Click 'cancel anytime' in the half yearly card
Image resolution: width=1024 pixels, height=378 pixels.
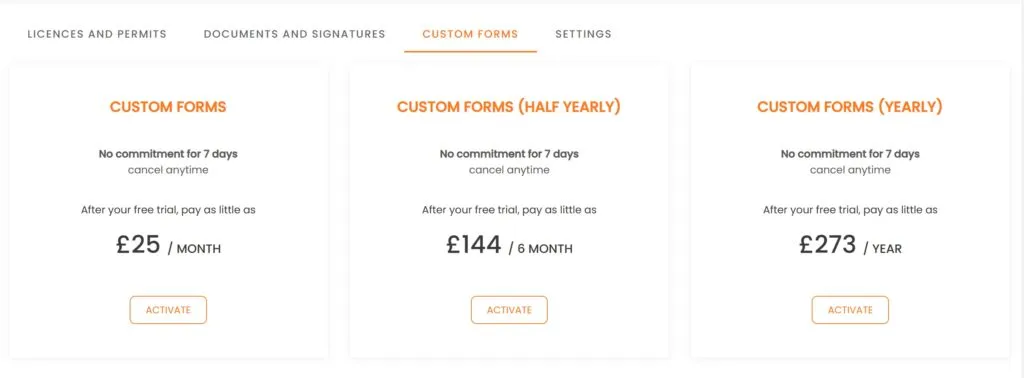pos(509,170)
